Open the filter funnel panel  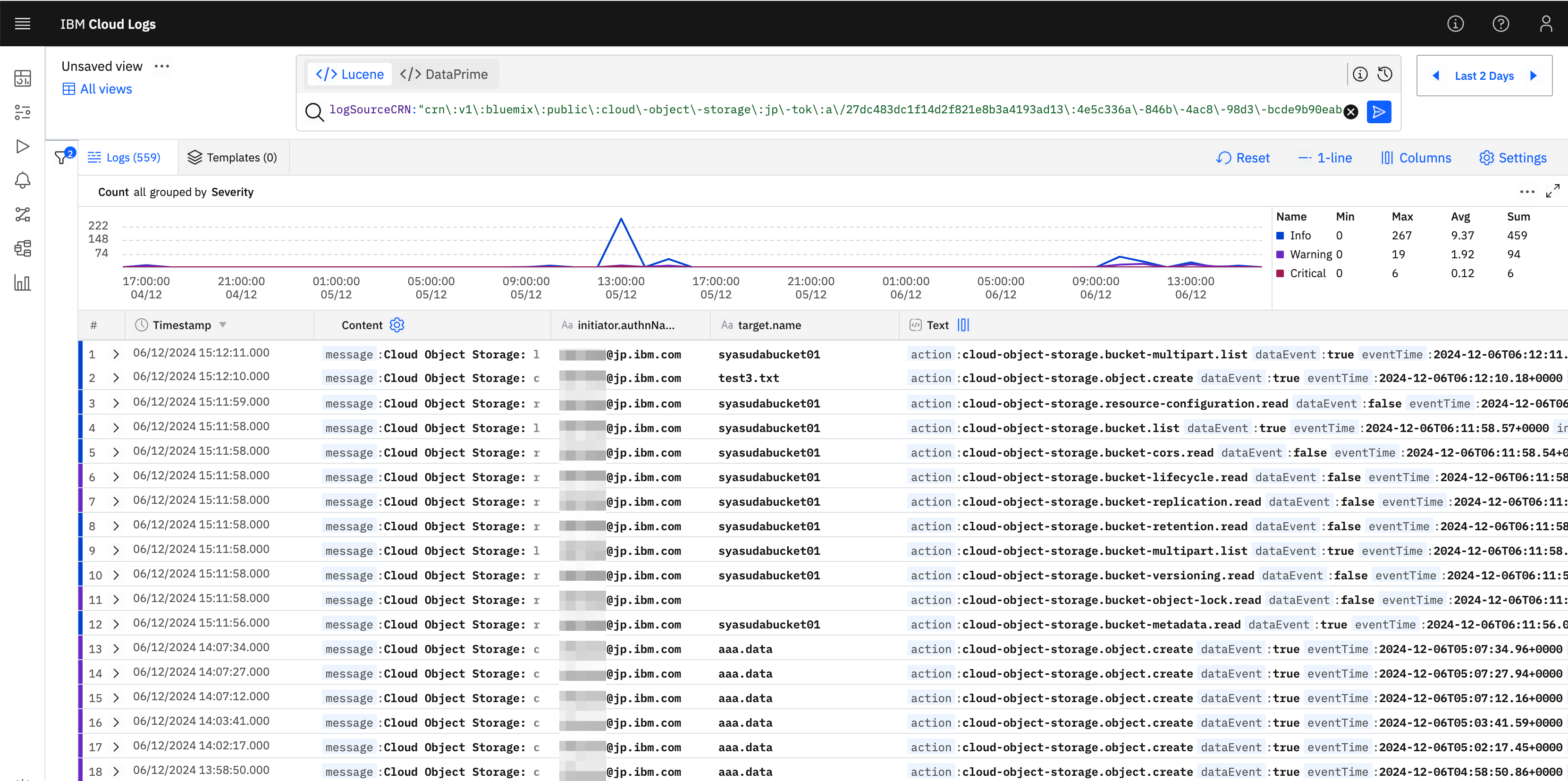click(x=61, y=157)
